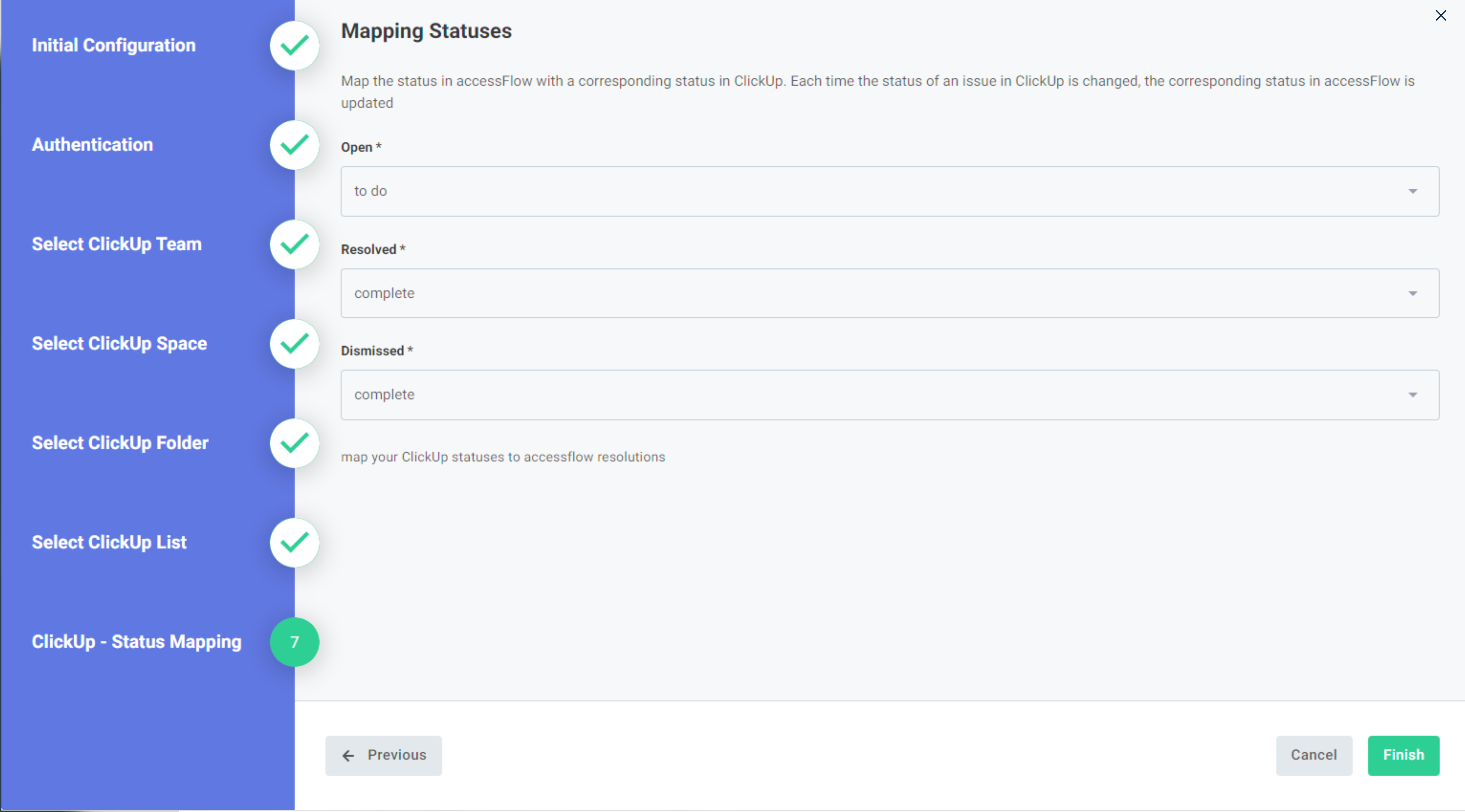Open the Select ClickUp Team step
The height and width of the screenshot is (812, 1465).
pyautogui.click(x=117, y=244)
